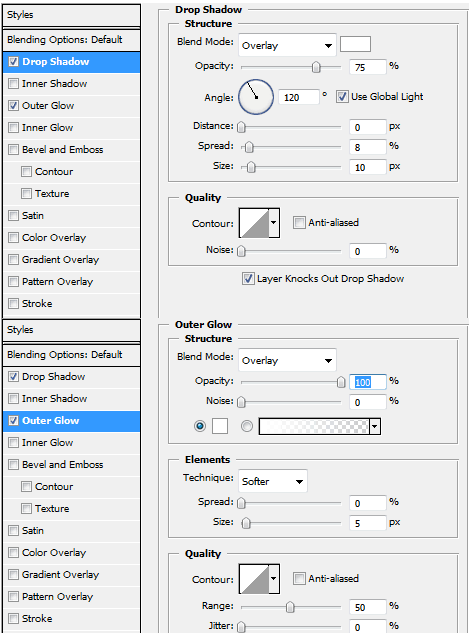Expand the Outer Glow contour picker arrow
The image size is (470, 635).
point(274,579)
